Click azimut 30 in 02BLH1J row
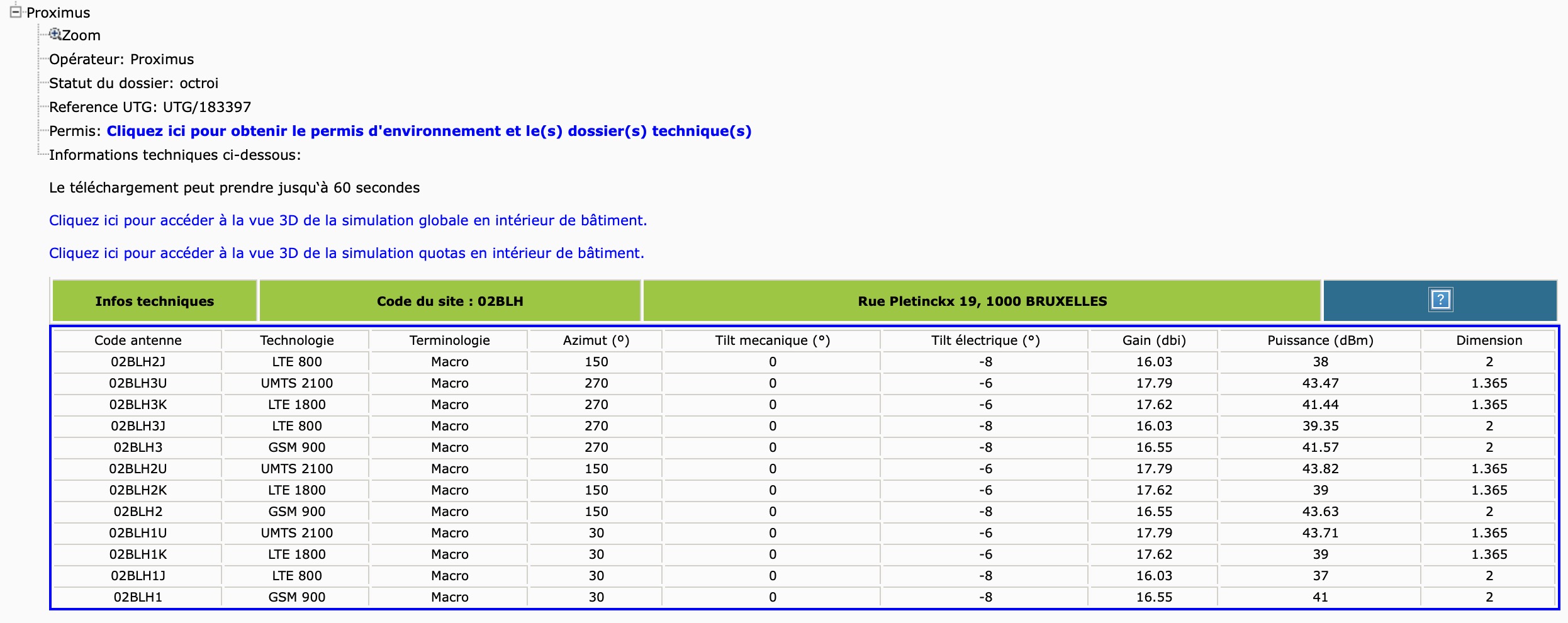Screen dimensions: 1568x623 pyautogui.click(x=596, y=576)
